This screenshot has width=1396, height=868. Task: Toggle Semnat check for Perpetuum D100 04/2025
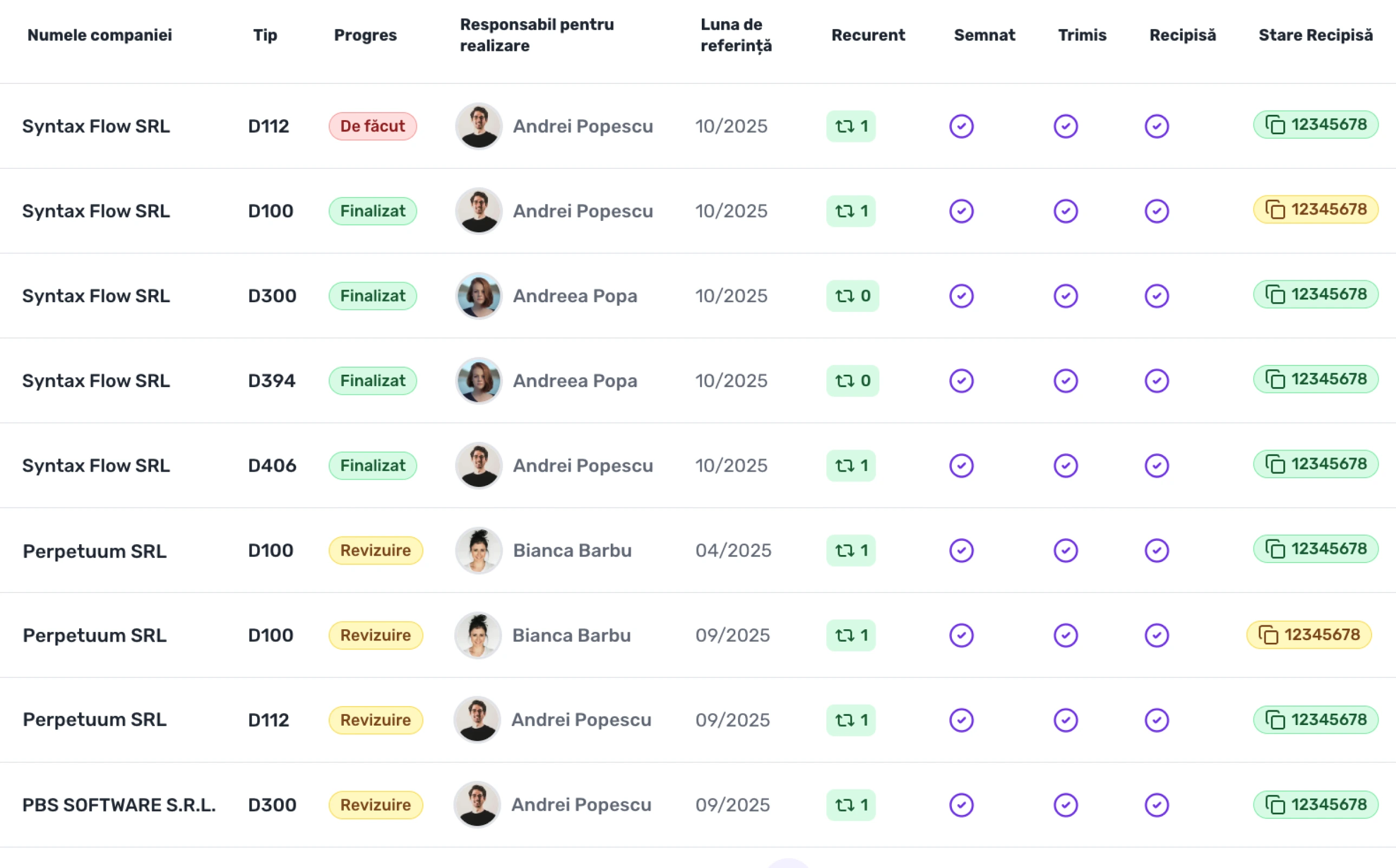(962, 551)
